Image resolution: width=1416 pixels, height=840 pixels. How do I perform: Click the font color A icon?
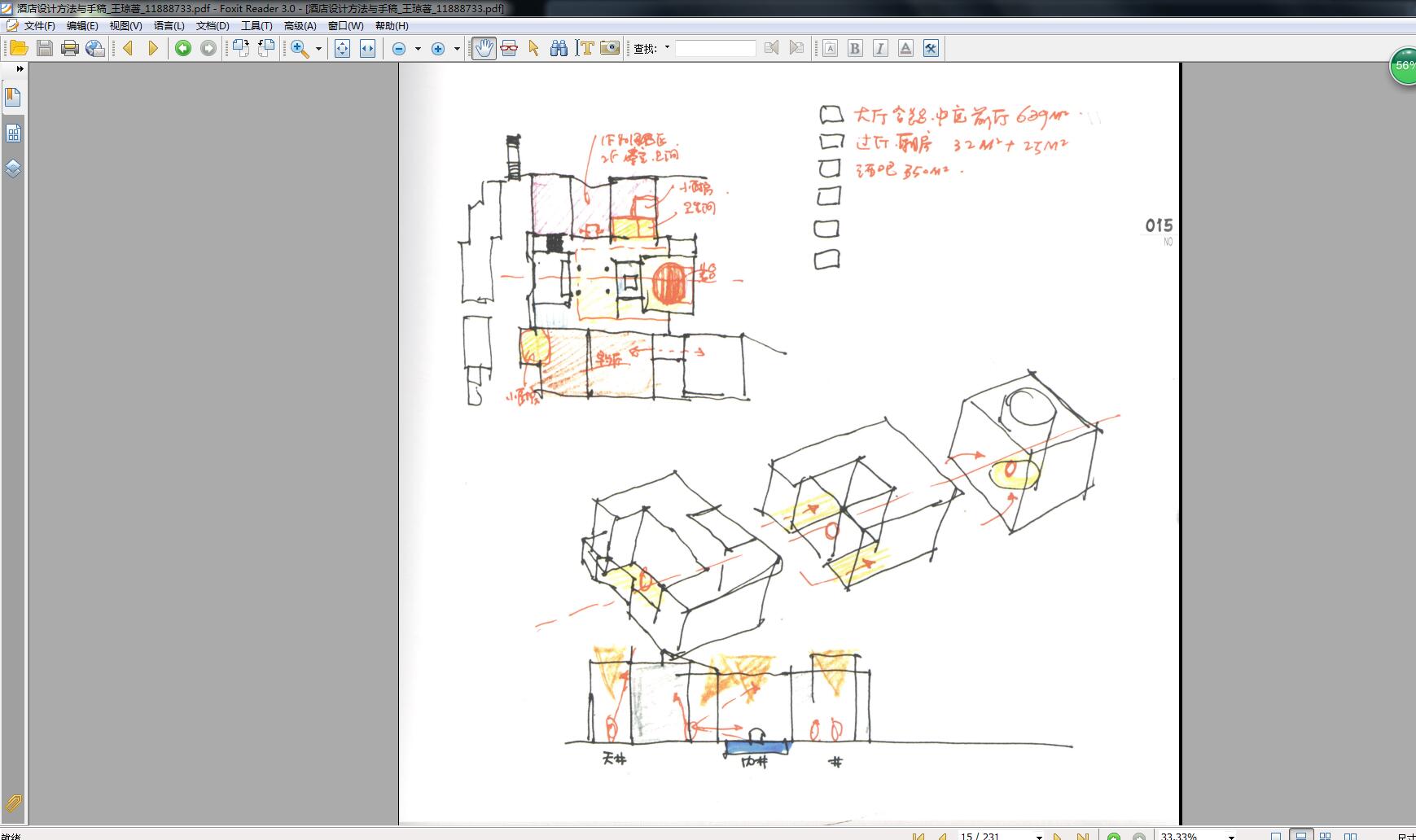coord(905,48)
